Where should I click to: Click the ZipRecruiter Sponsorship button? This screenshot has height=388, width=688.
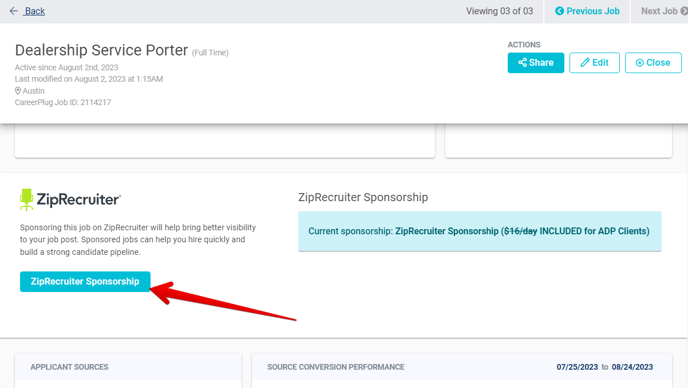[85, 281]
